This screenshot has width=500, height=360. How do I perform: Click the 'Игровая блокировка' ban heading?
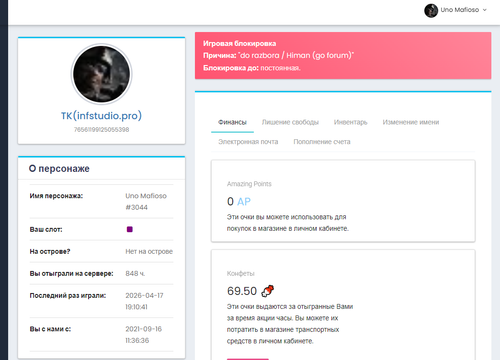pos(239,43)
